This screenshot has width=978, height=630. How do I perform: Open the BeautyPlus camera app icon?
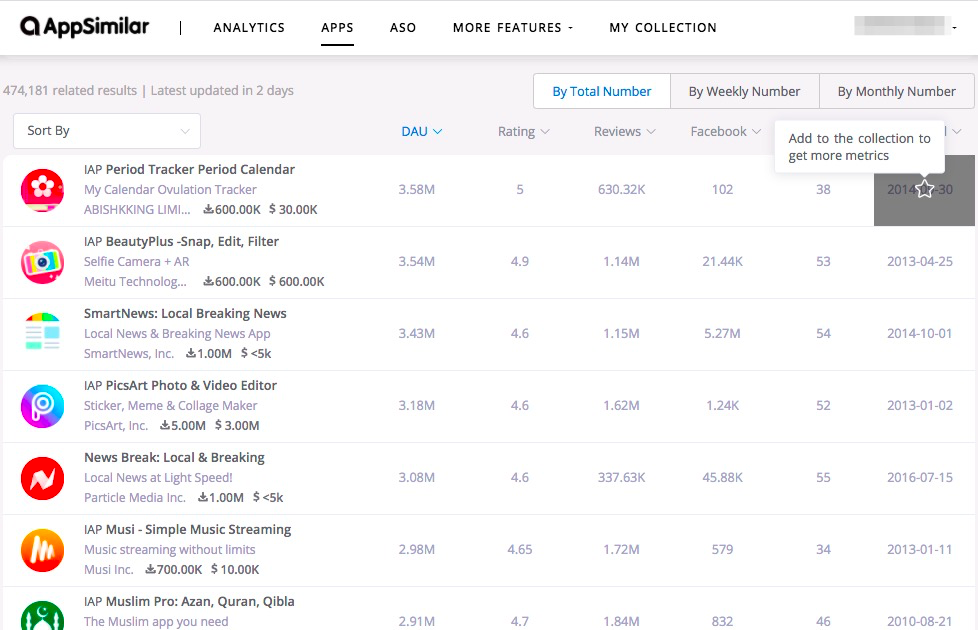[42, 262]
